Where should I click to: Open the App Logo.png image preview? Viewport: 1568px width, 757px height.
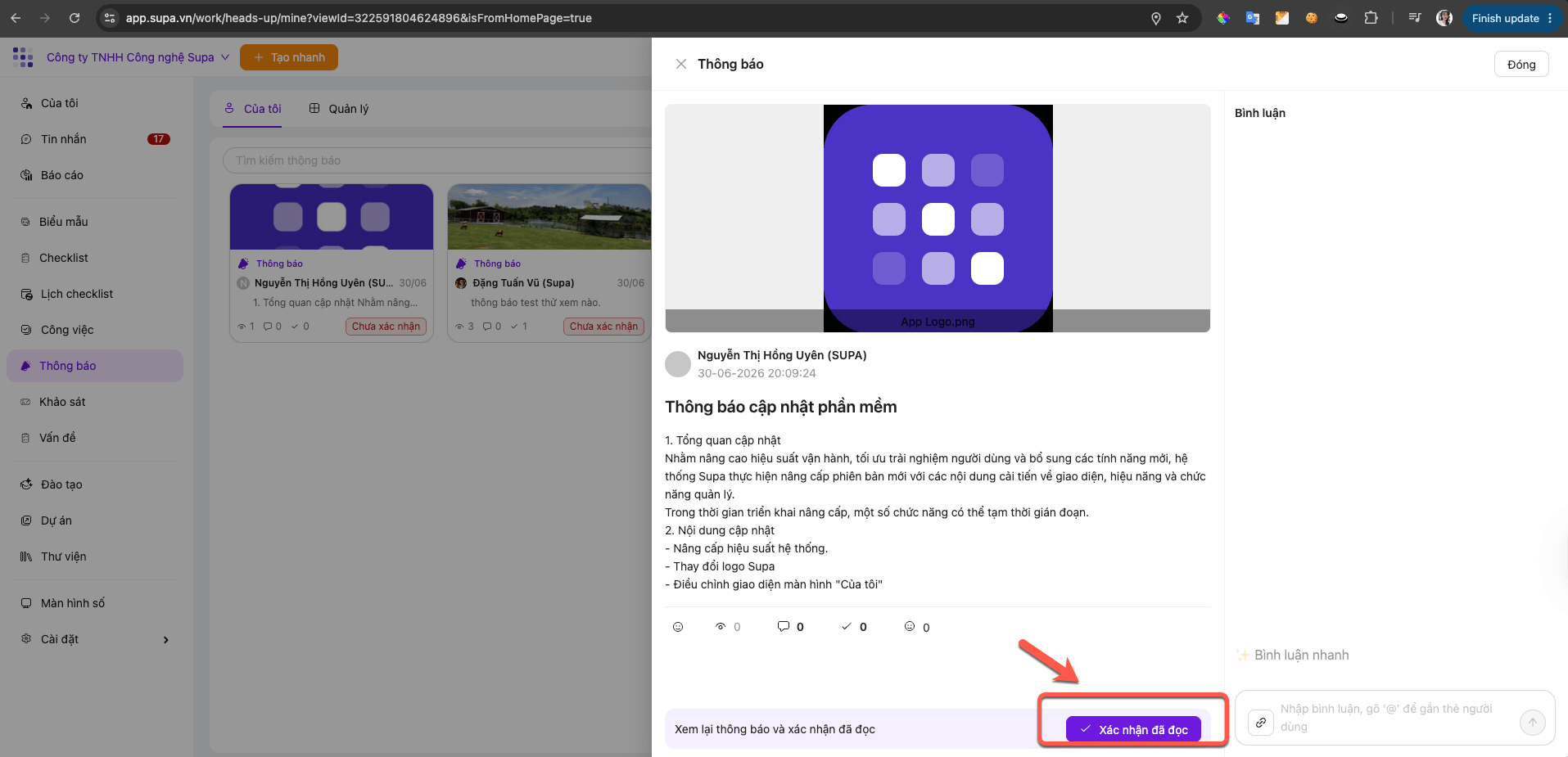pyautogui.click(x=938, y=218)
